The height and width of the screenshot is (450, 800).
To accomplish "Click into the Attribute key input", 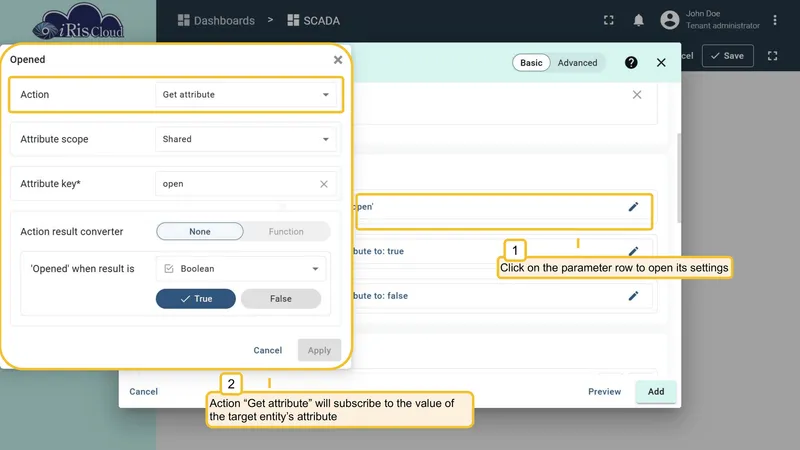I will coord(237,184).
